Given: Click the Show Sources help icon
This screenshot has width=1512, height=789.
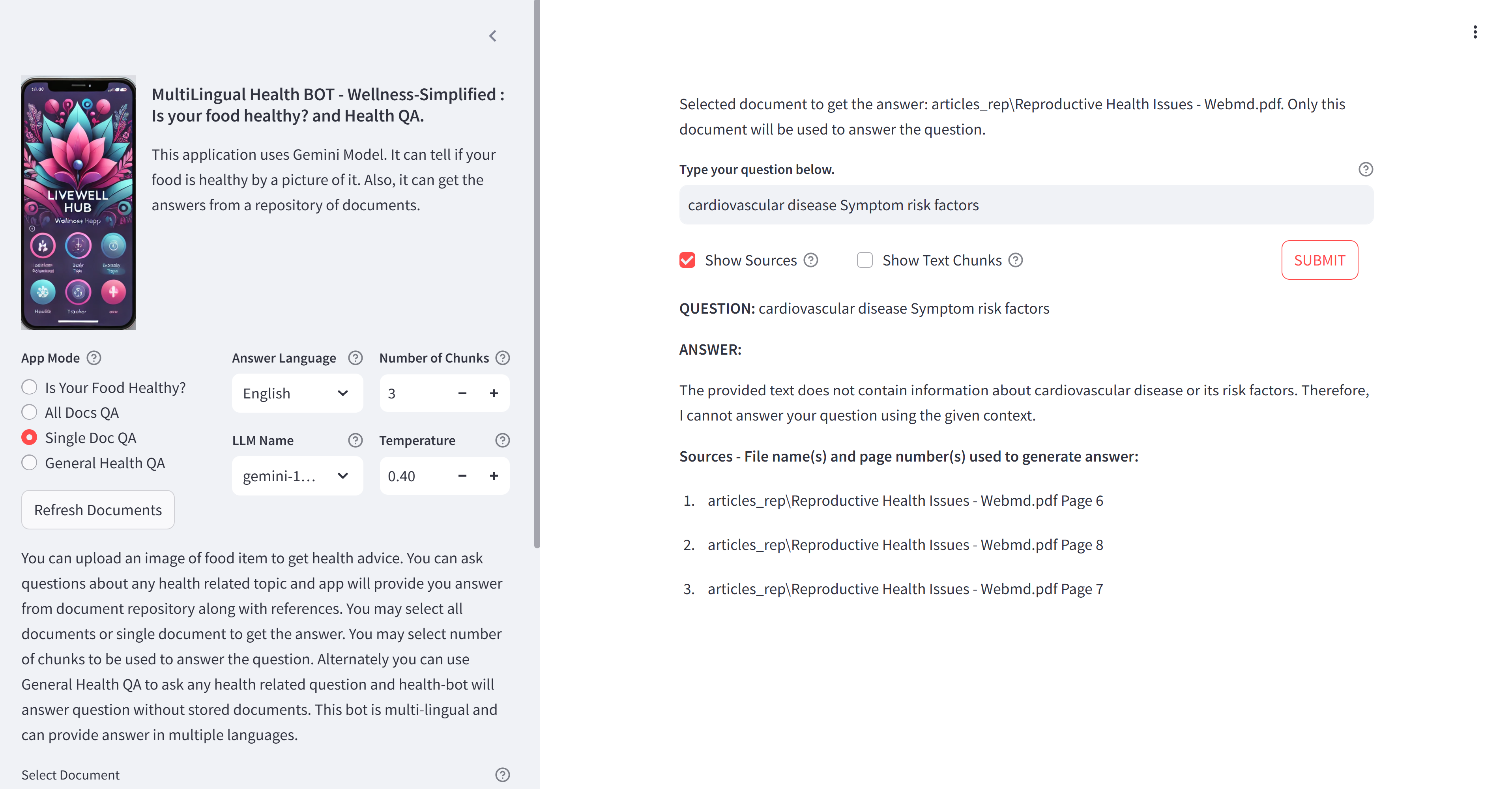Looking at the screenshot, I should pos(810,260).
